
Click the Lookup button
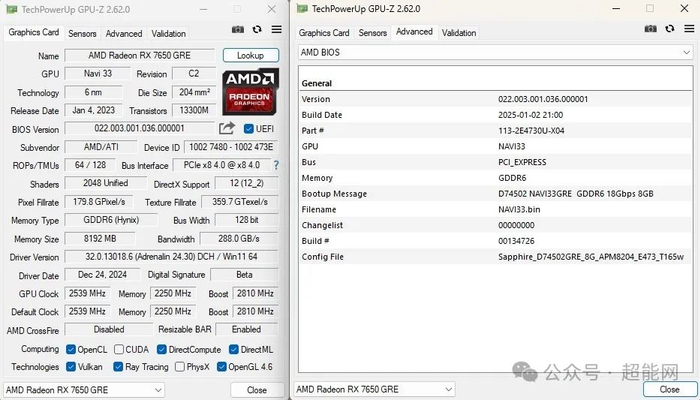point(251,55)
